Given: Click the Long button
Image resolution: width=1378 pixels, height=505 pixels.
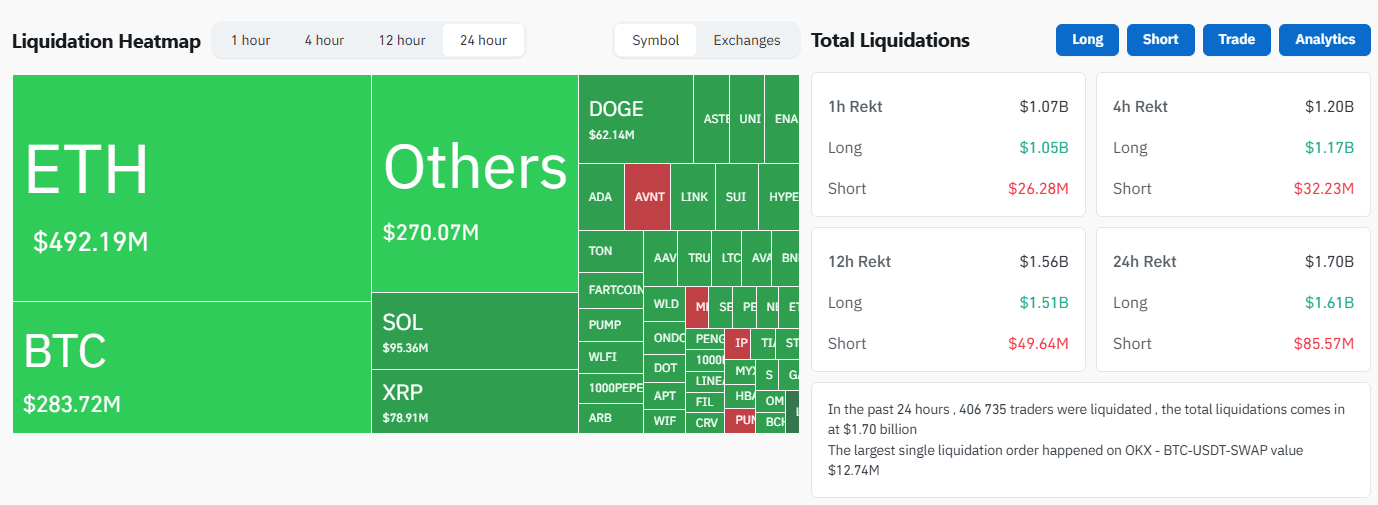Looking at the screenshot, I should (1087, 39).
